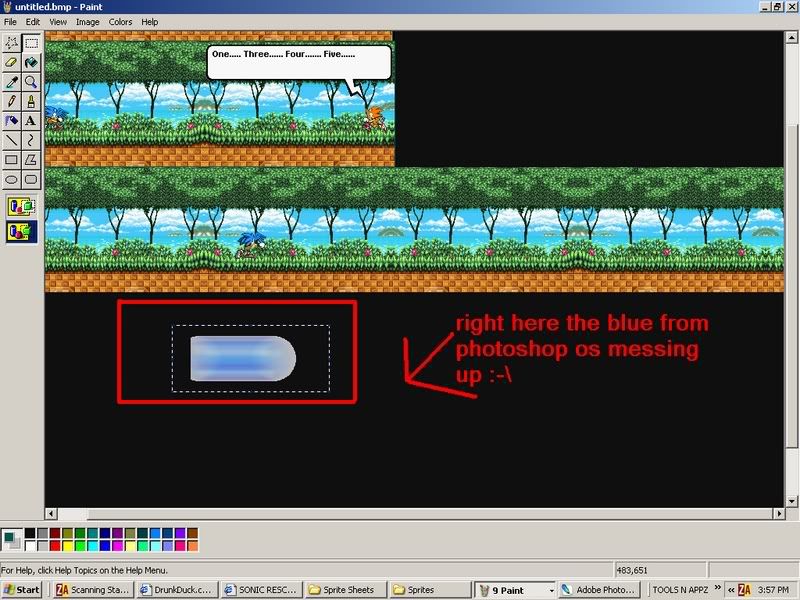Open the Colors menu
Image resolution: width=800 pixels, height=600 pixels.
coord(120,22)
